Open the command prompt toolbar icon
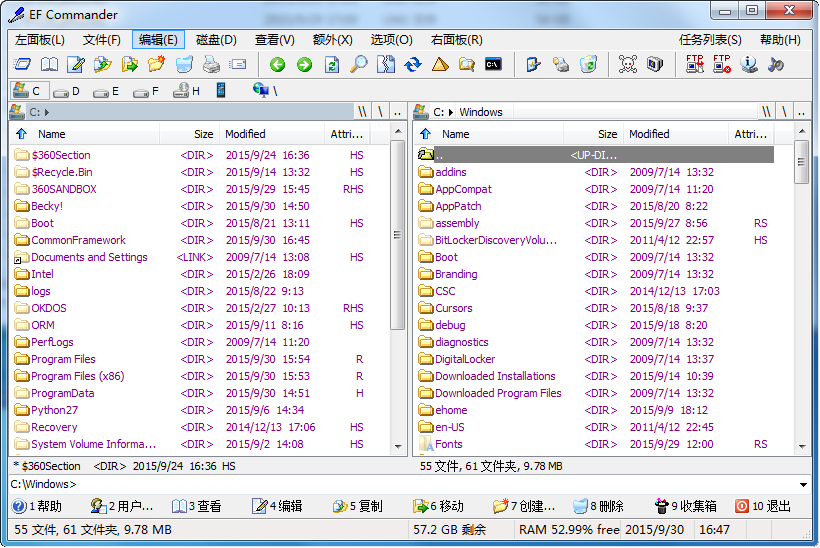The width and height of the screenshot is (820, 548). pos(493,64)
